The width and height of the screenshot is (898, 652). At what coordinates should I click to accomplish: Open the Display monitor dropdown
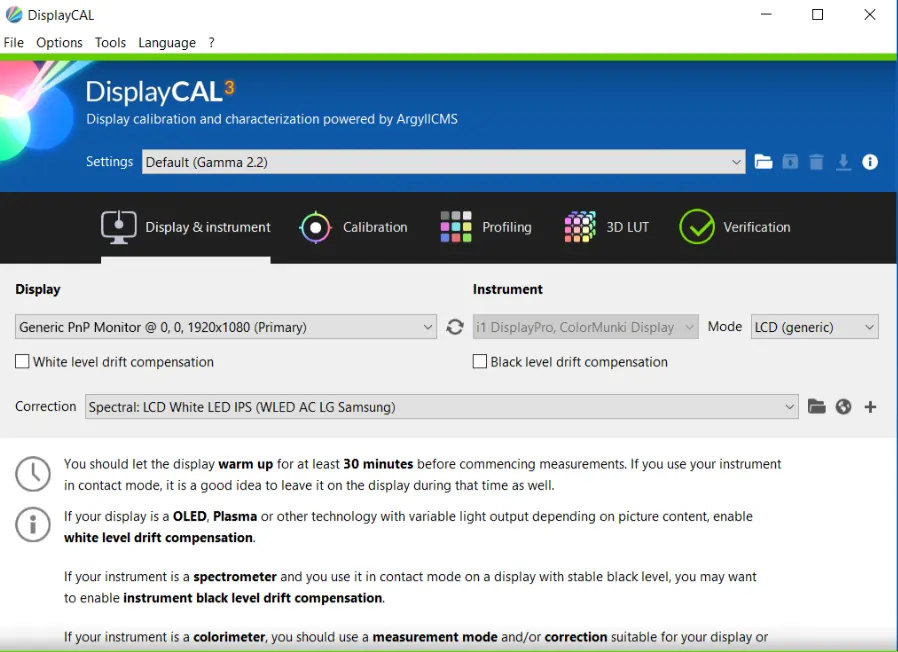pyautogui.click(x=226, y=327)
